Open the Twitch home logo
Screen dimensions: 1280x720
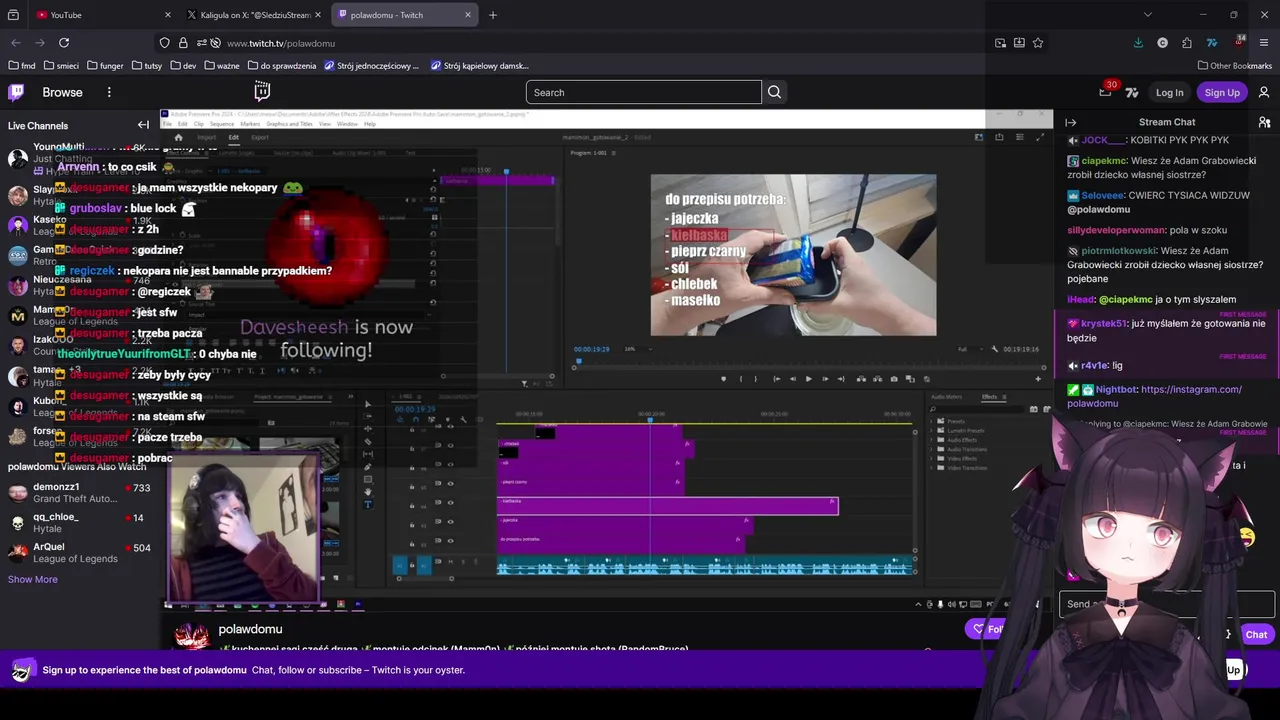[x=16, y=92]
